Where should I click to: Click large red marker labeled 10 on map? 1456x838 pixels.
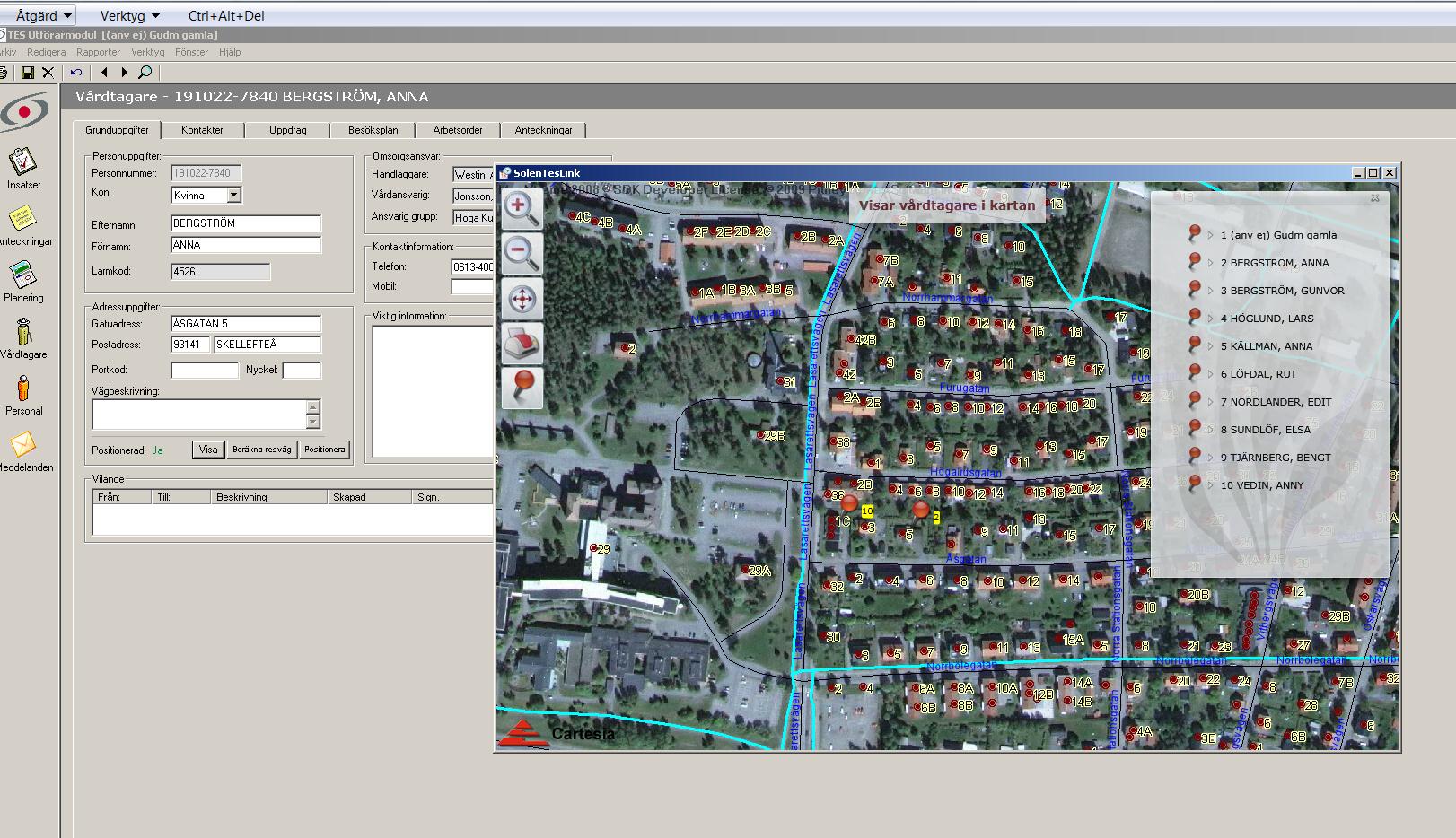pos(849,502)
